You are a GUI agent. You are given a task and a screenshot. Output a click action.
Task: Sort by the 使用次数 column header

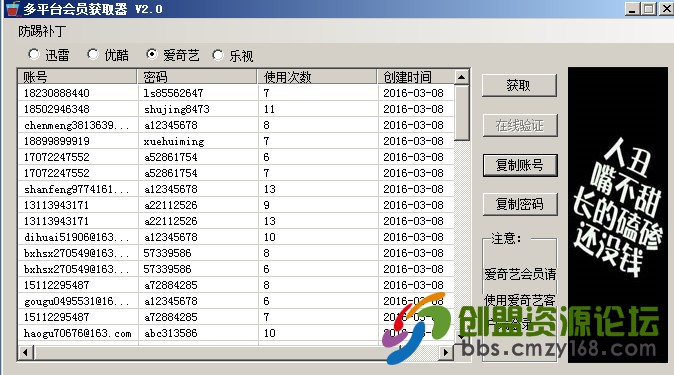click(317, 77)
